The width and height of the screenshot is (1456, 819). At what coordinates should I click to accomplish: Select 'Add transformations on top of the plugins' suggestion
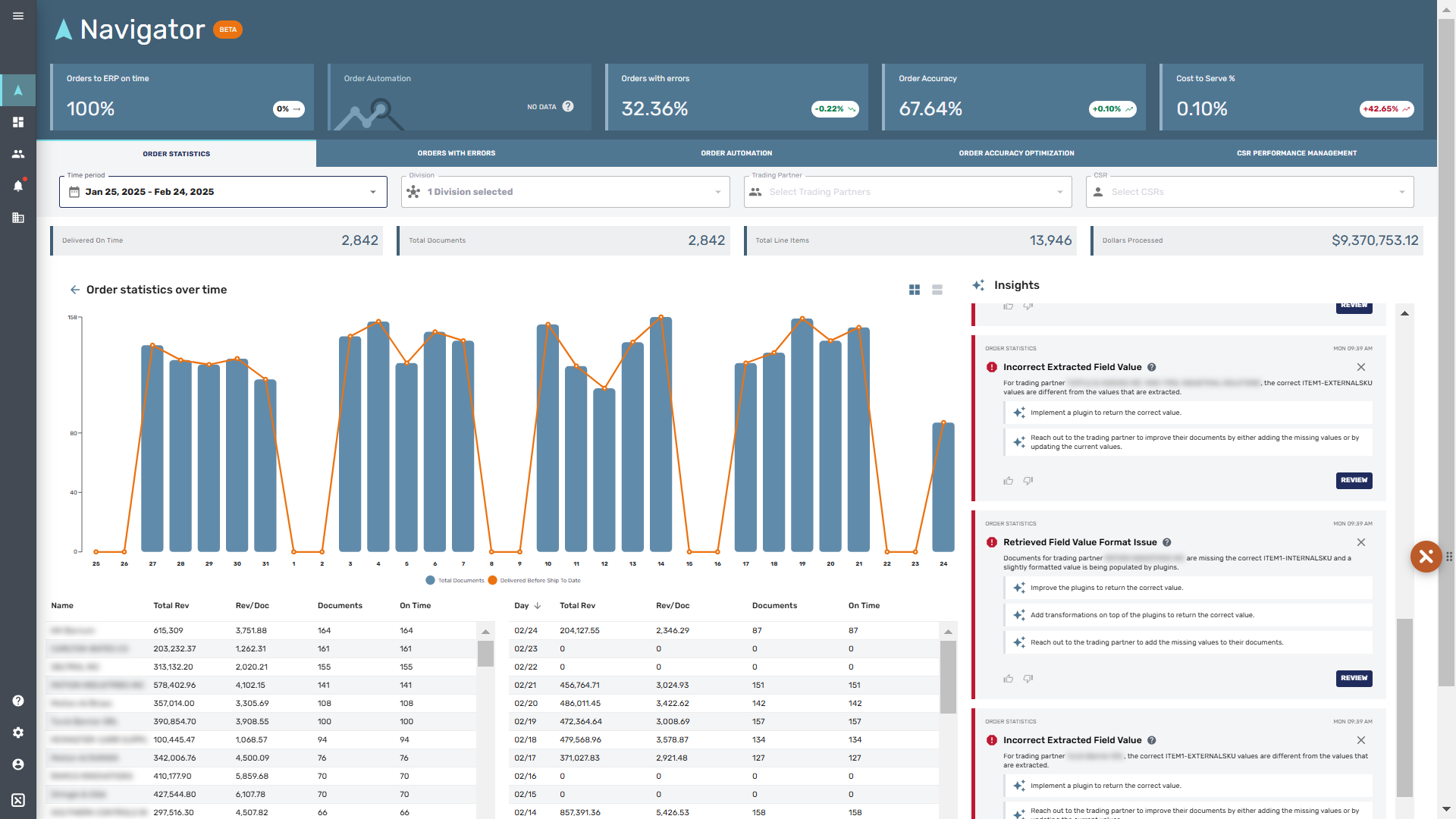tap(1188, 615)
